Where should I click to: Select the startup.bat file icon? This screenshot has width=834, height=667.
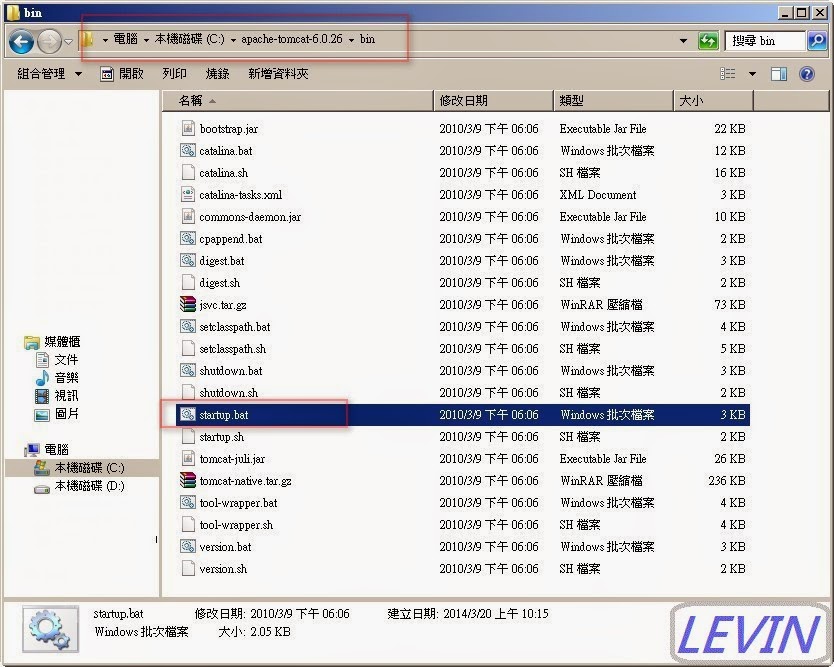tap(187, 414)
